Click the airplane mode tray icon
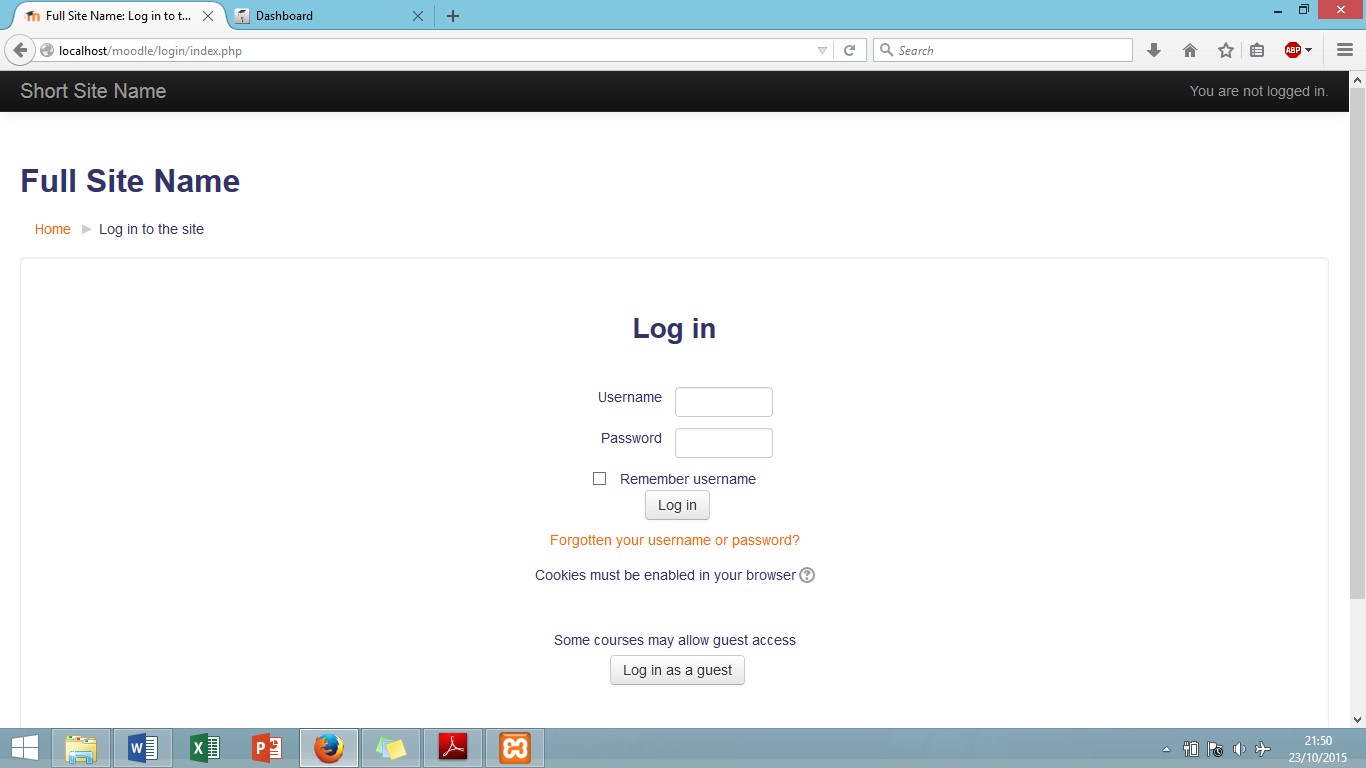 (x=1263, y=749)
